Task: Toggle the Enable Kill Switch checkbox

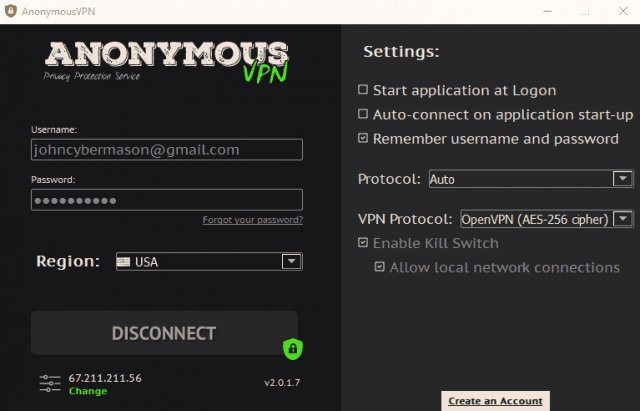Action: 363,242
